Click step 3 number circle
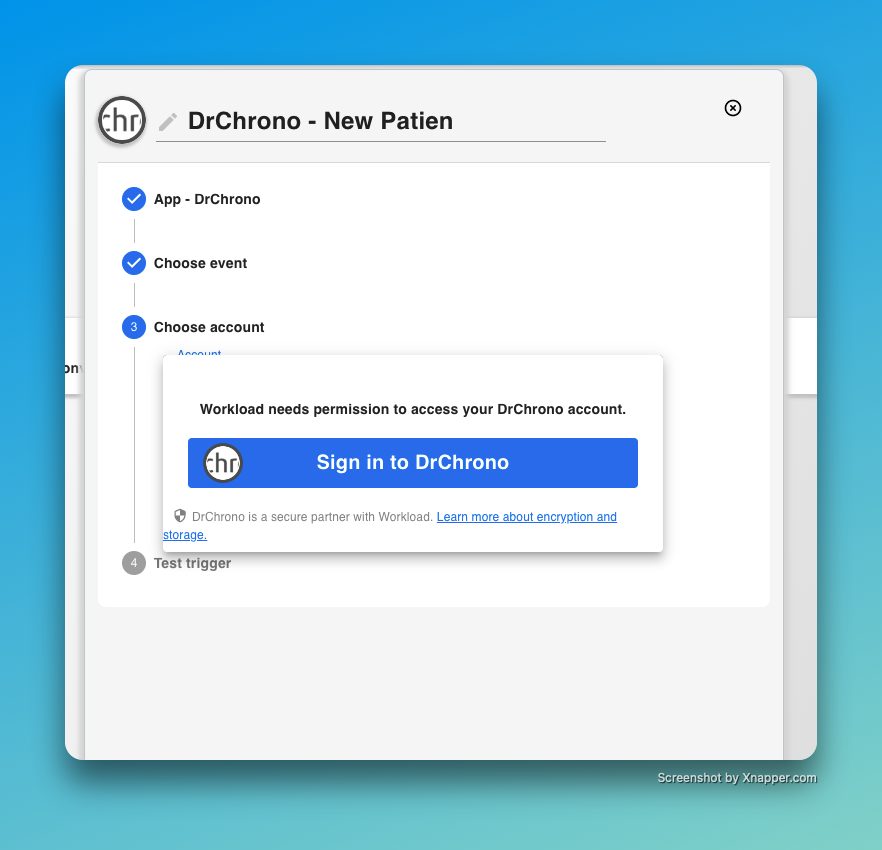 click(x=134, y=327)
